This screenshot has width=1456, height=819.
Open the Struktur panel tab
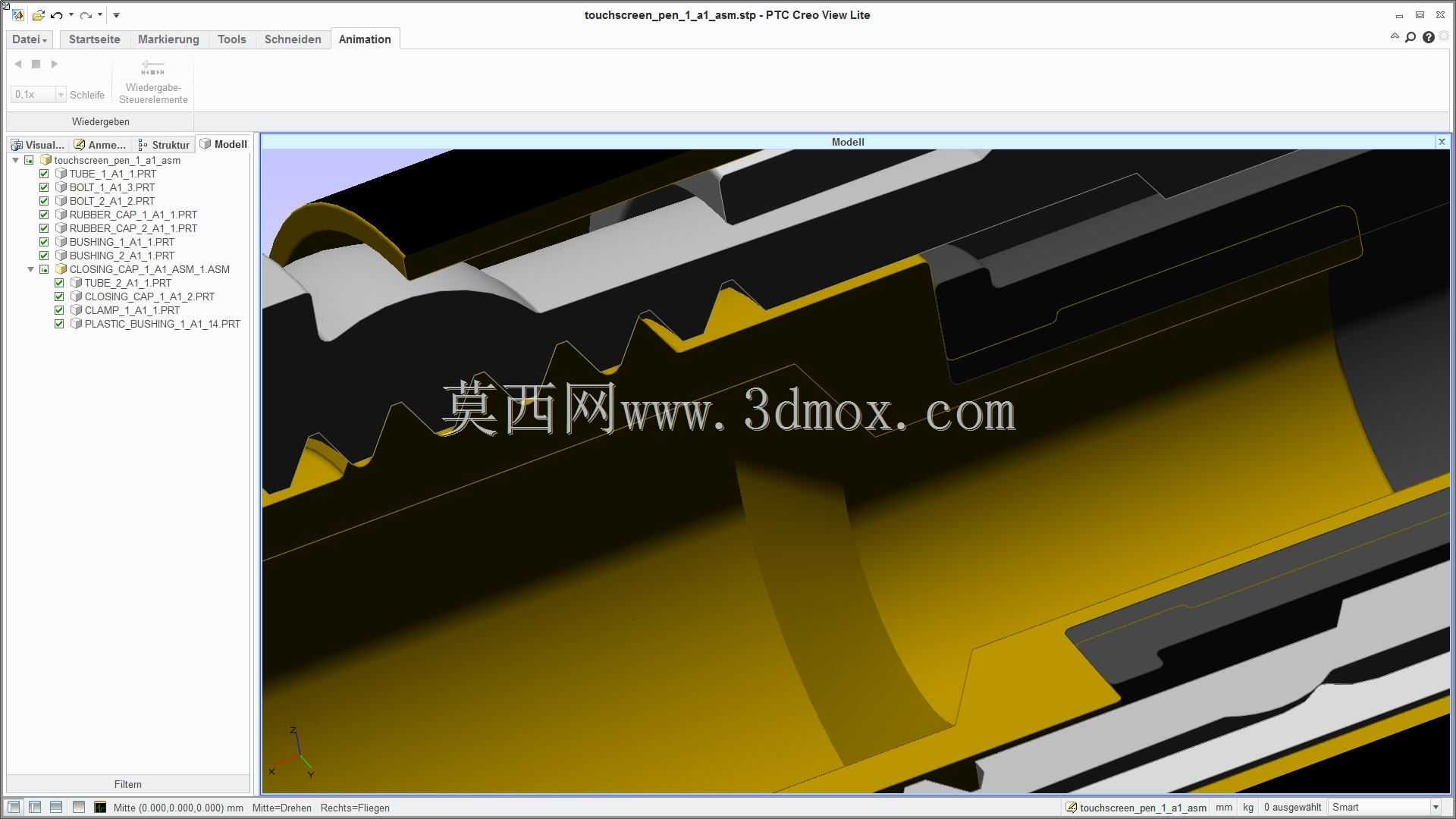(164, 145)
